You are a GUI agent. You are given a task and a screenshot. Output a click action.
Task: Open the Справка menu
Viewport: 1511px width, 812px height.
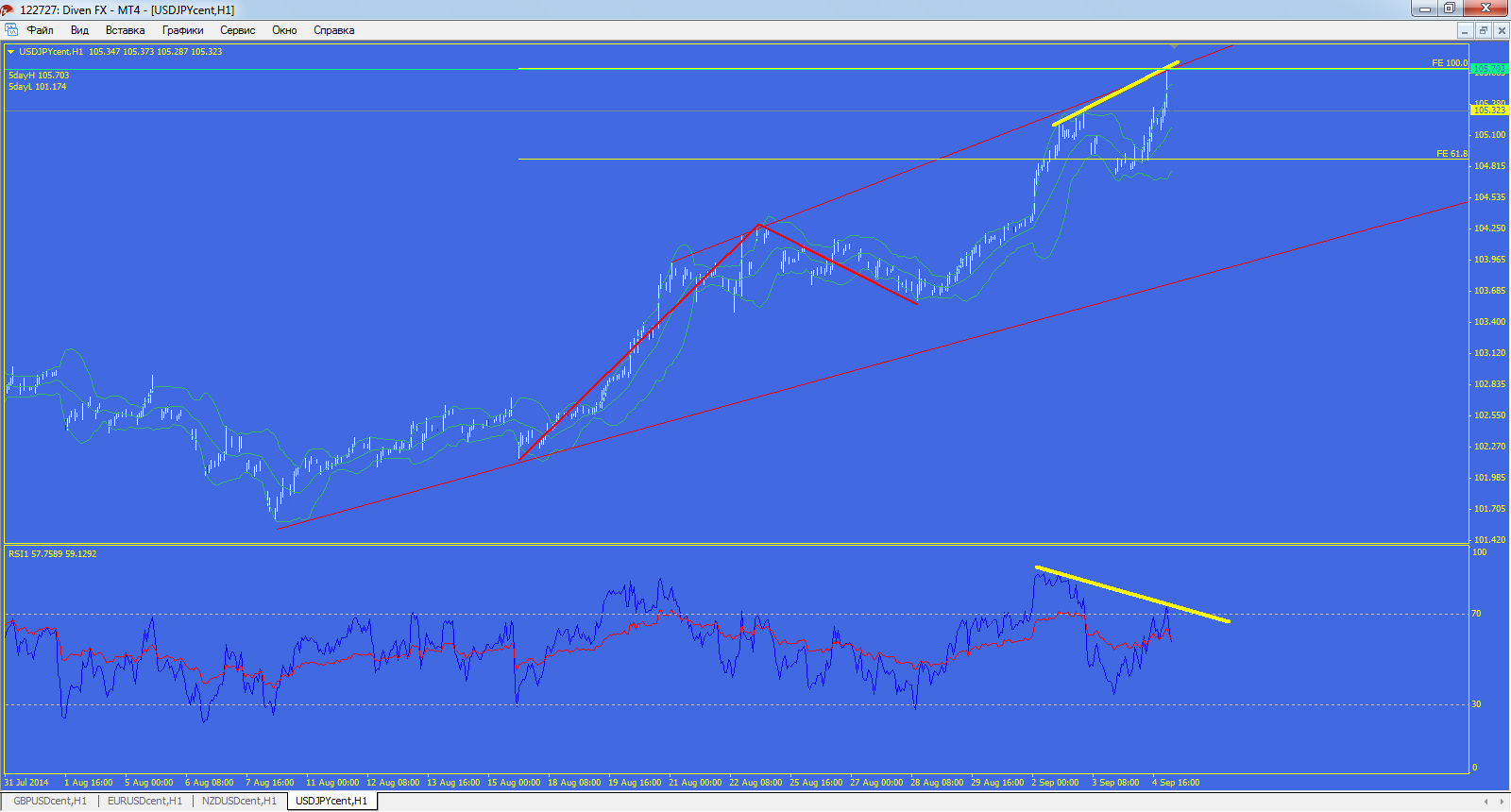tap(333, 30)
